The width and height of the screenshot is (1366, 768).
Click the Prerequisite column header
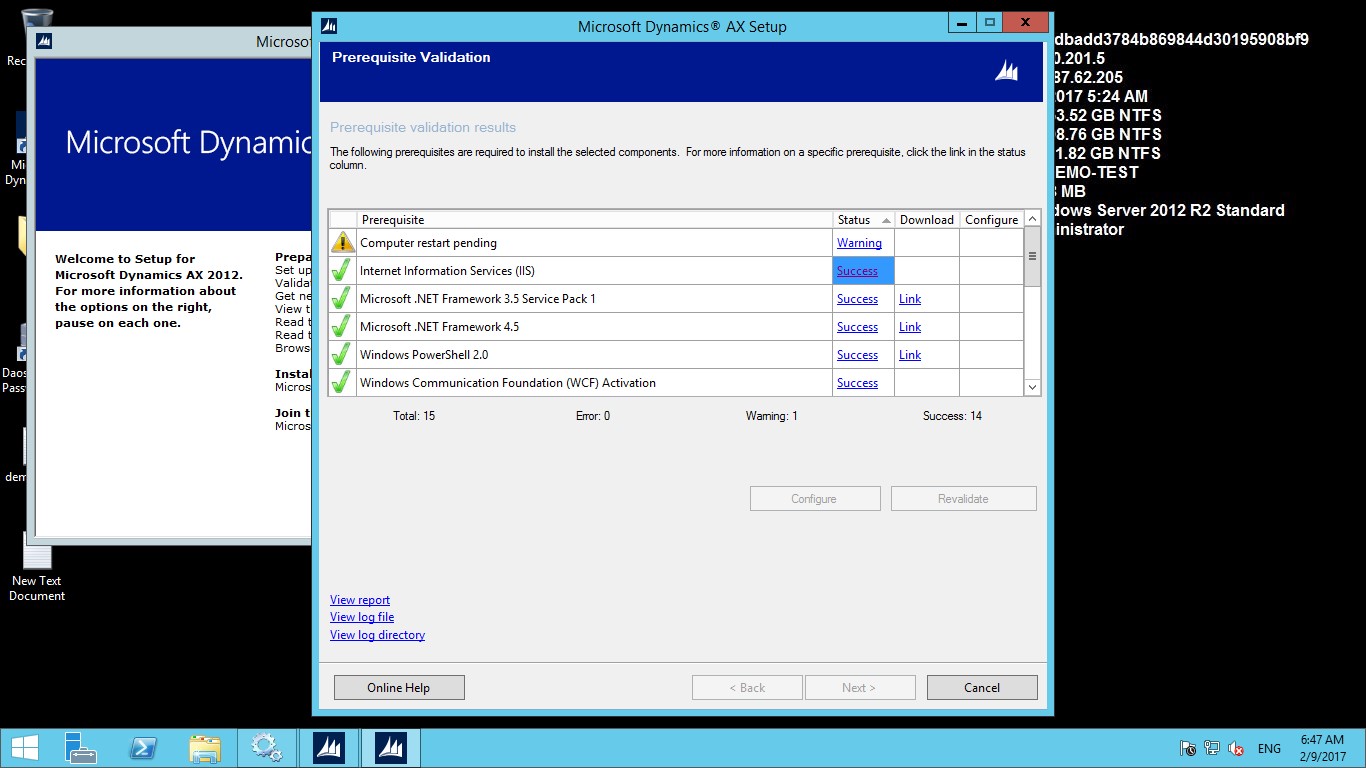point(594,219)
